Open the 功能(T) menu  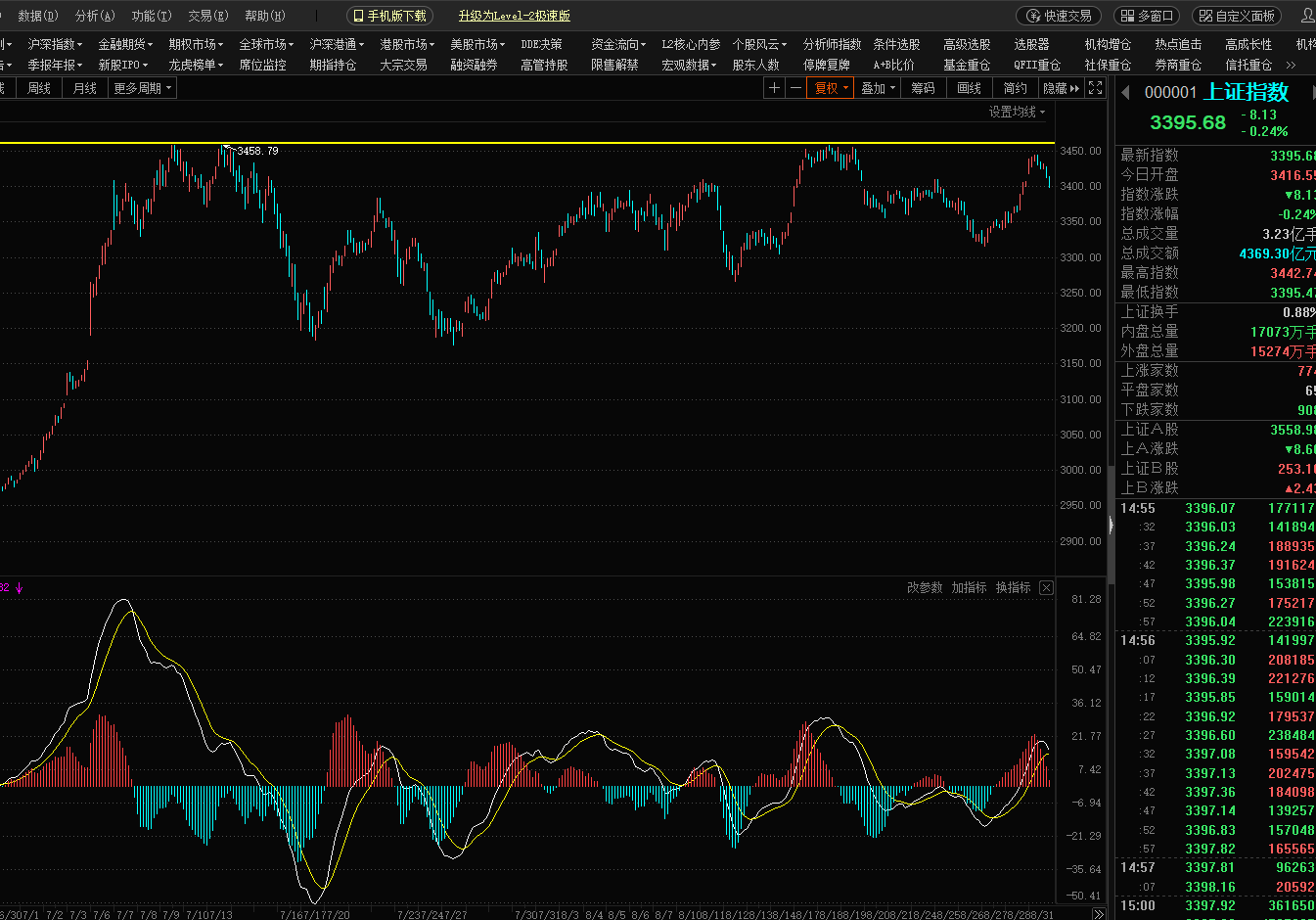point(152,16)
